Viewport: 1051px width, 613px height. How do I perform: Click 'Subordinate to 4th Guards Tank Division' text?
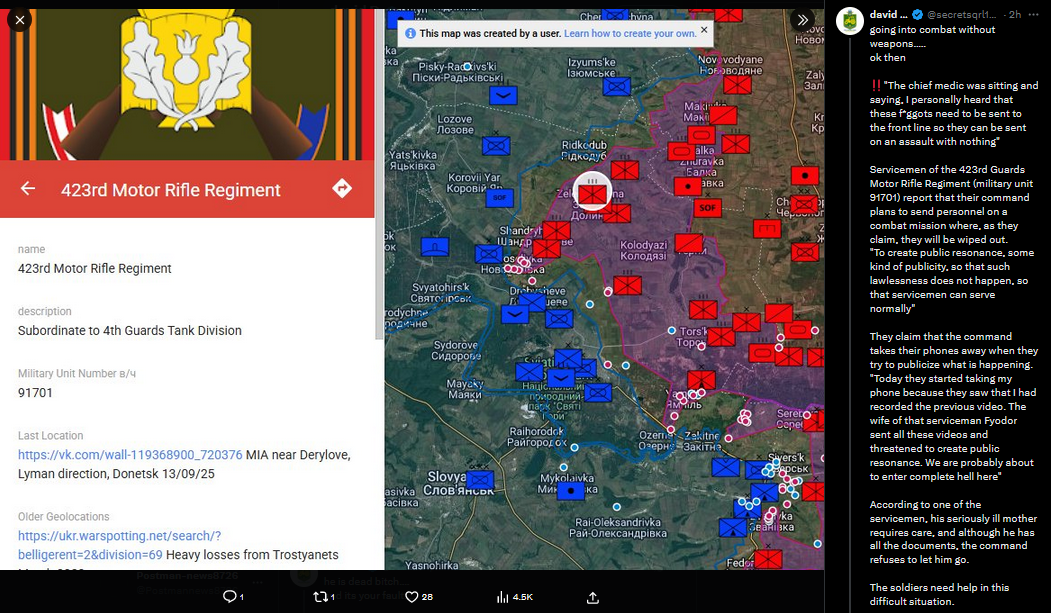pos(130,330)
